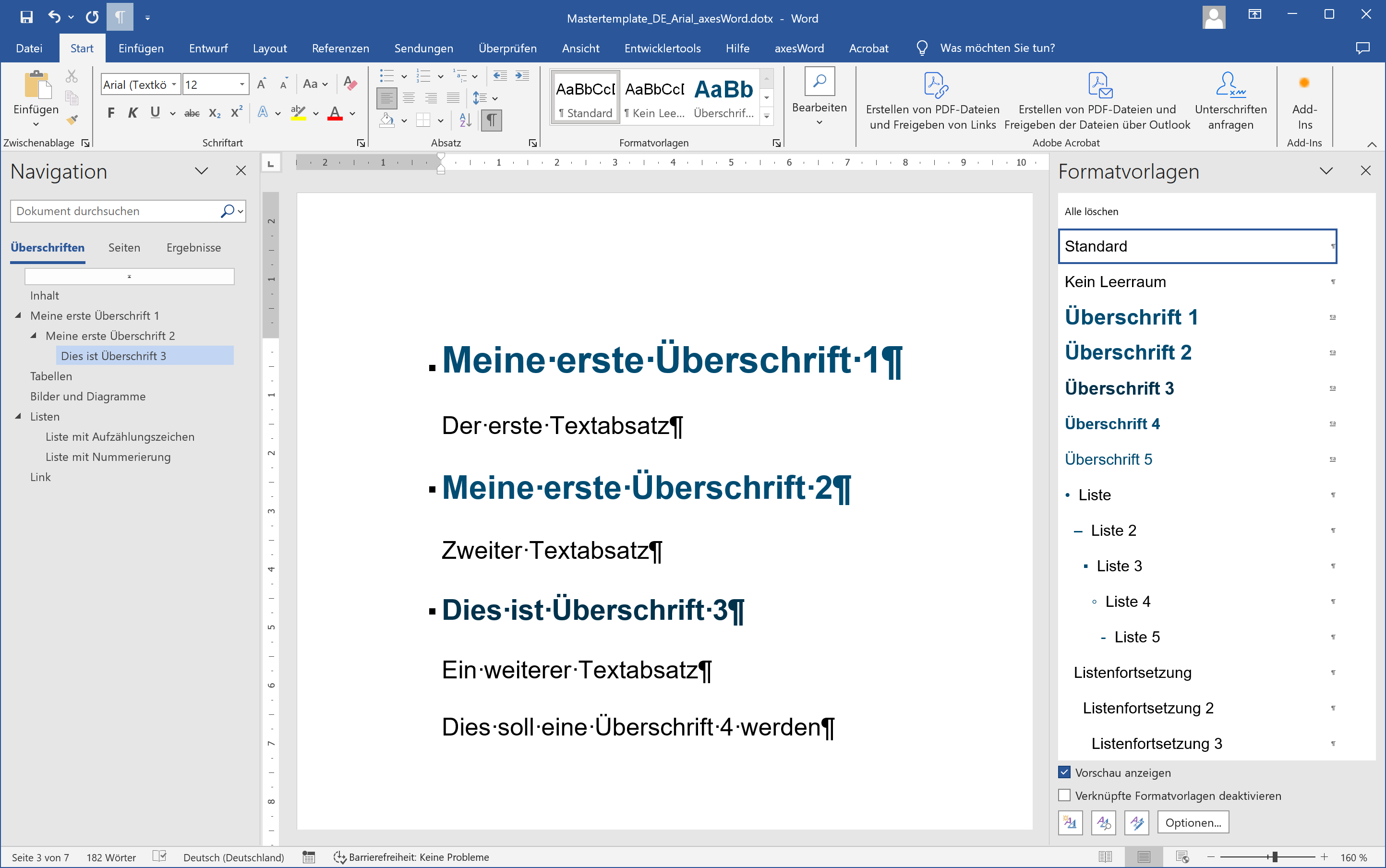This screenshot has height=868, width=1386.
Task: Expand the styles gallery more arrow
Action: point(766,117)
